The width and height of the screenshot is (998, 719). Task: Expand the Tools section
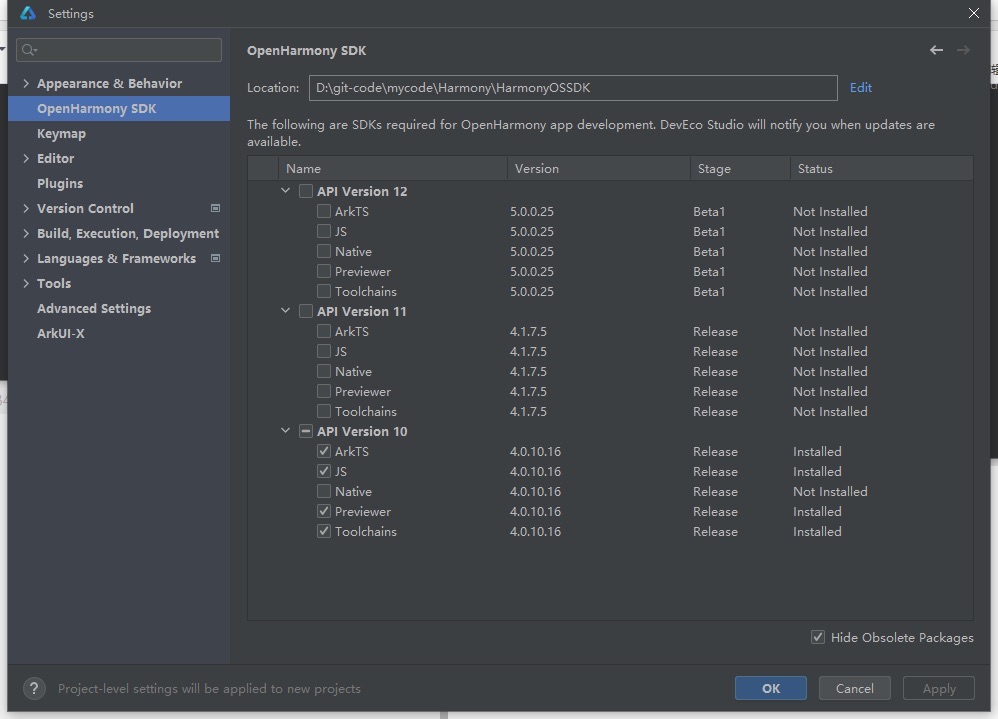tap(26, 283)
